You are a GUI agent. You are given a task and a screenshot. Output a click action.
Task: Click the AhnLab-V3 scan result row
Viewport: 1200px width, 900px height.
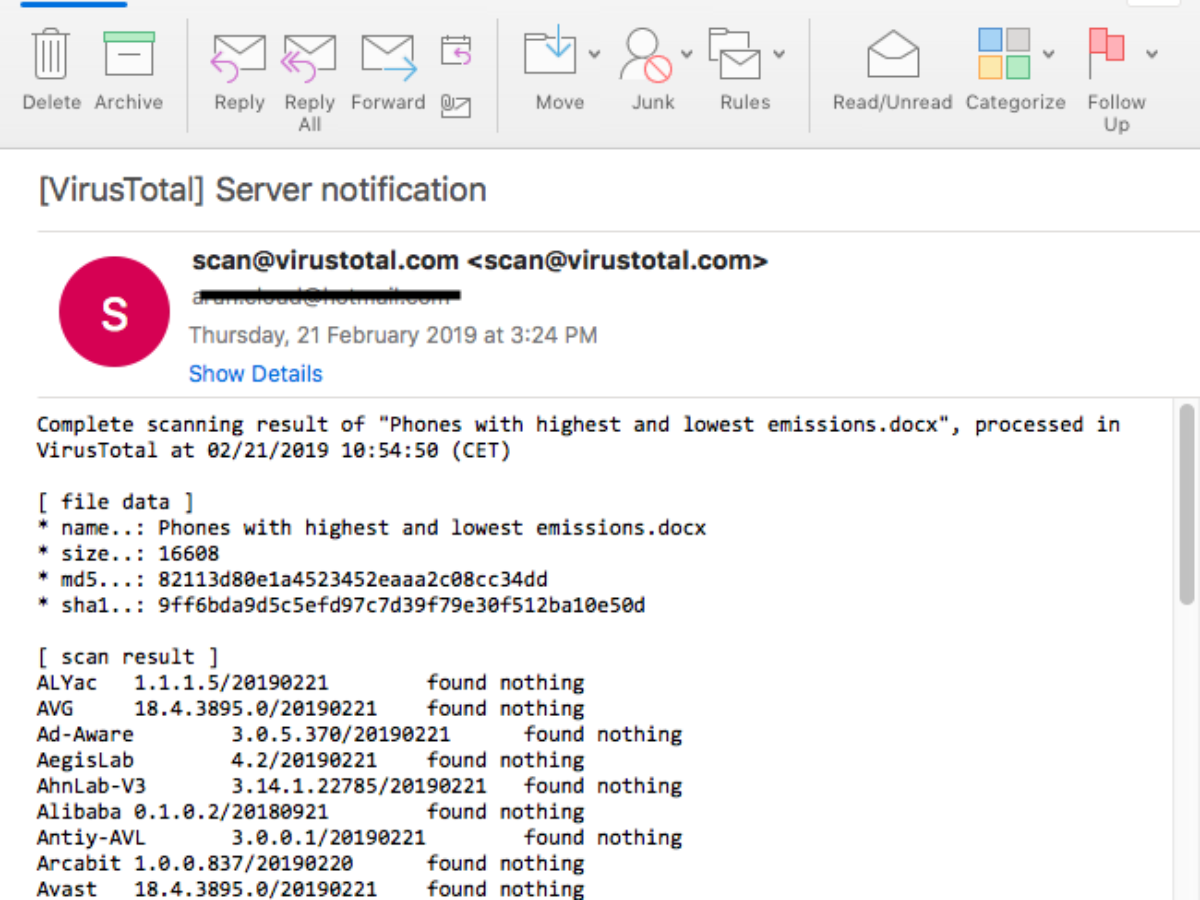[359, 787]
